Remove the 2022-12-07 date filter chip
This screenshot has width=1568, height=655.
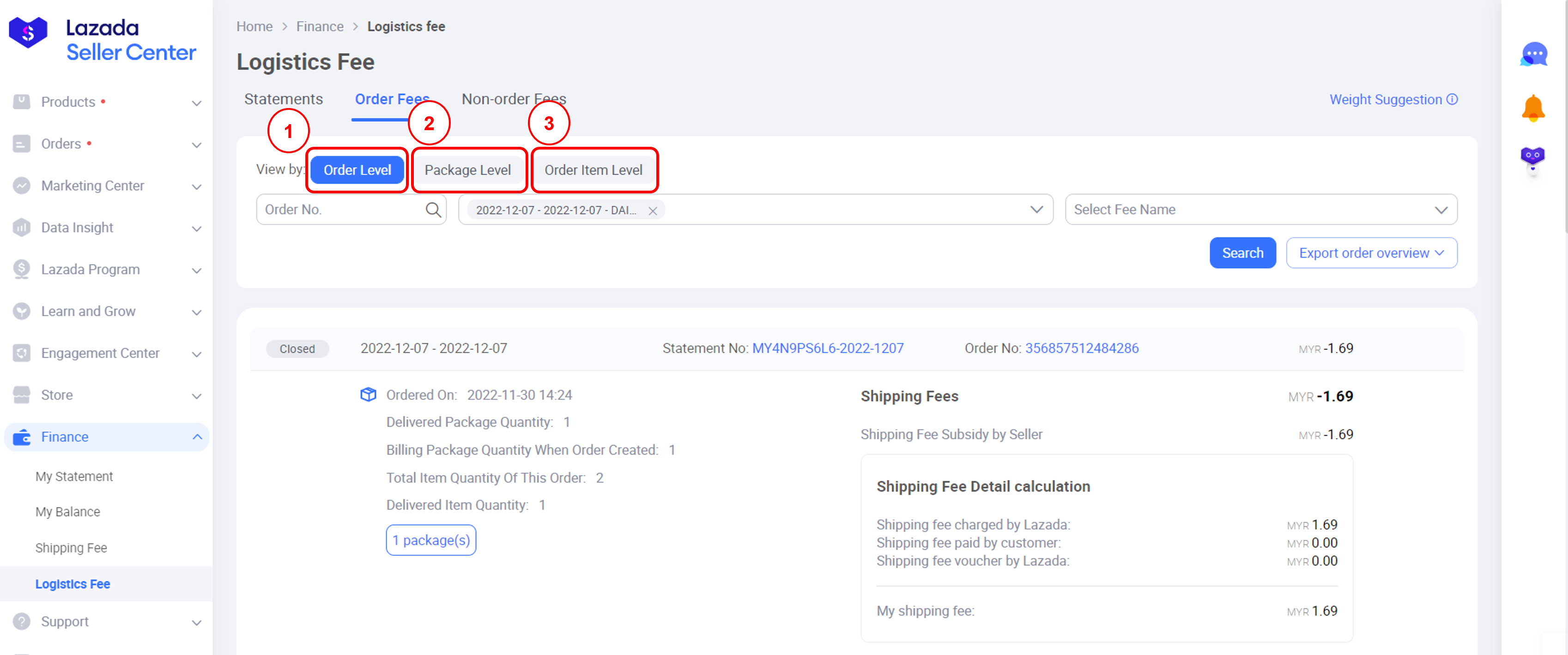tap(653, 211)
